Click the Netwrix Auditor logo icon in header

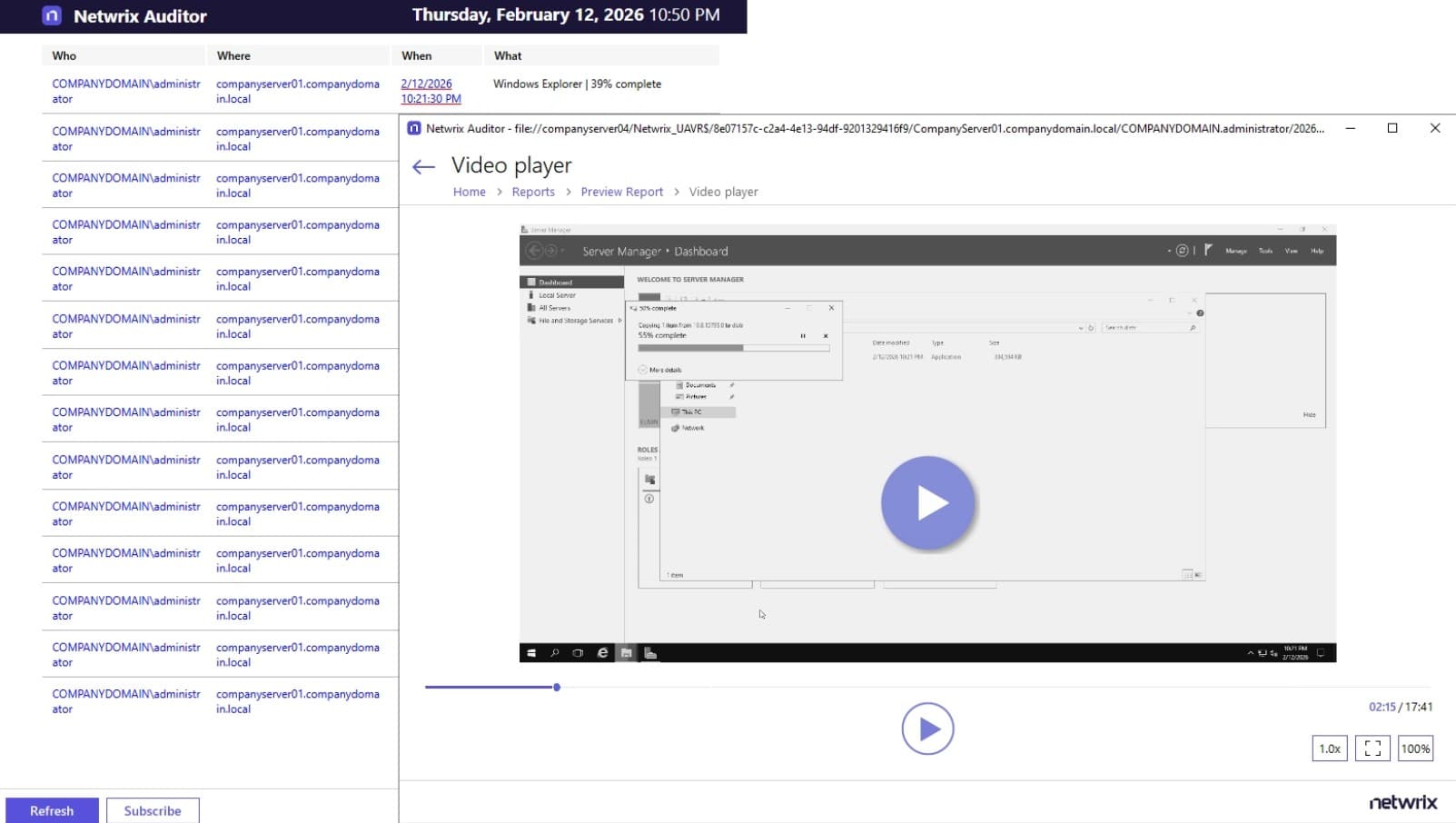coord(52,15)
